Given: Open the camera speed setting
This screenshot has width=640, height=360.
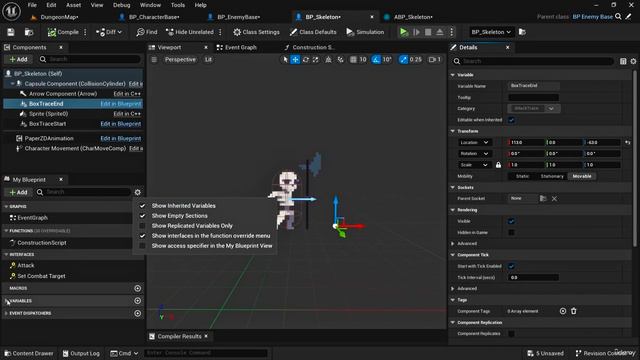Looking at the screenshot, I should point(435,60).
